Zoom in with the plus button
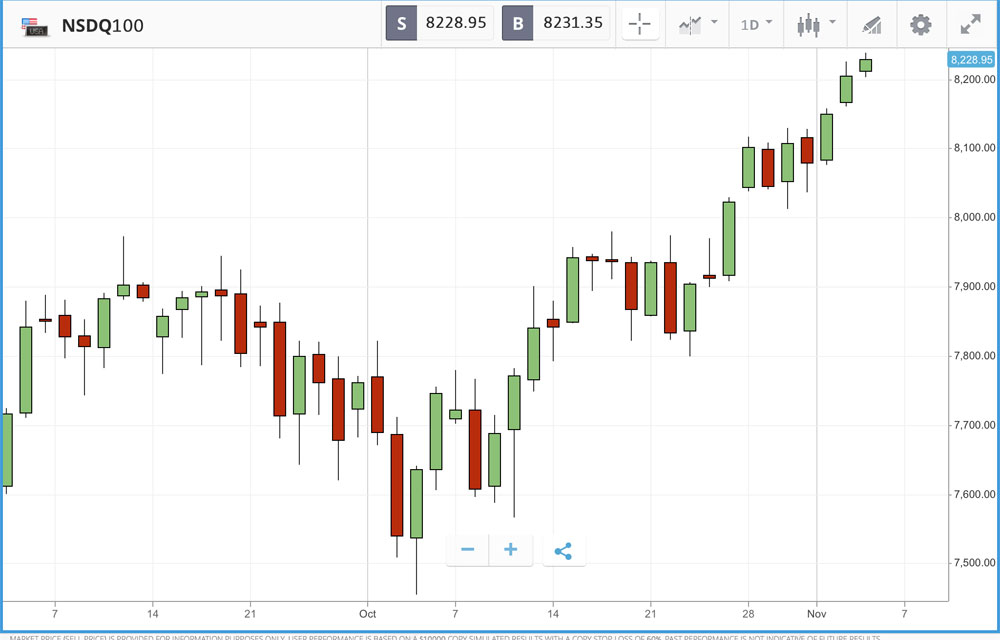1000x640 pixels. click(x=510, y=550)
